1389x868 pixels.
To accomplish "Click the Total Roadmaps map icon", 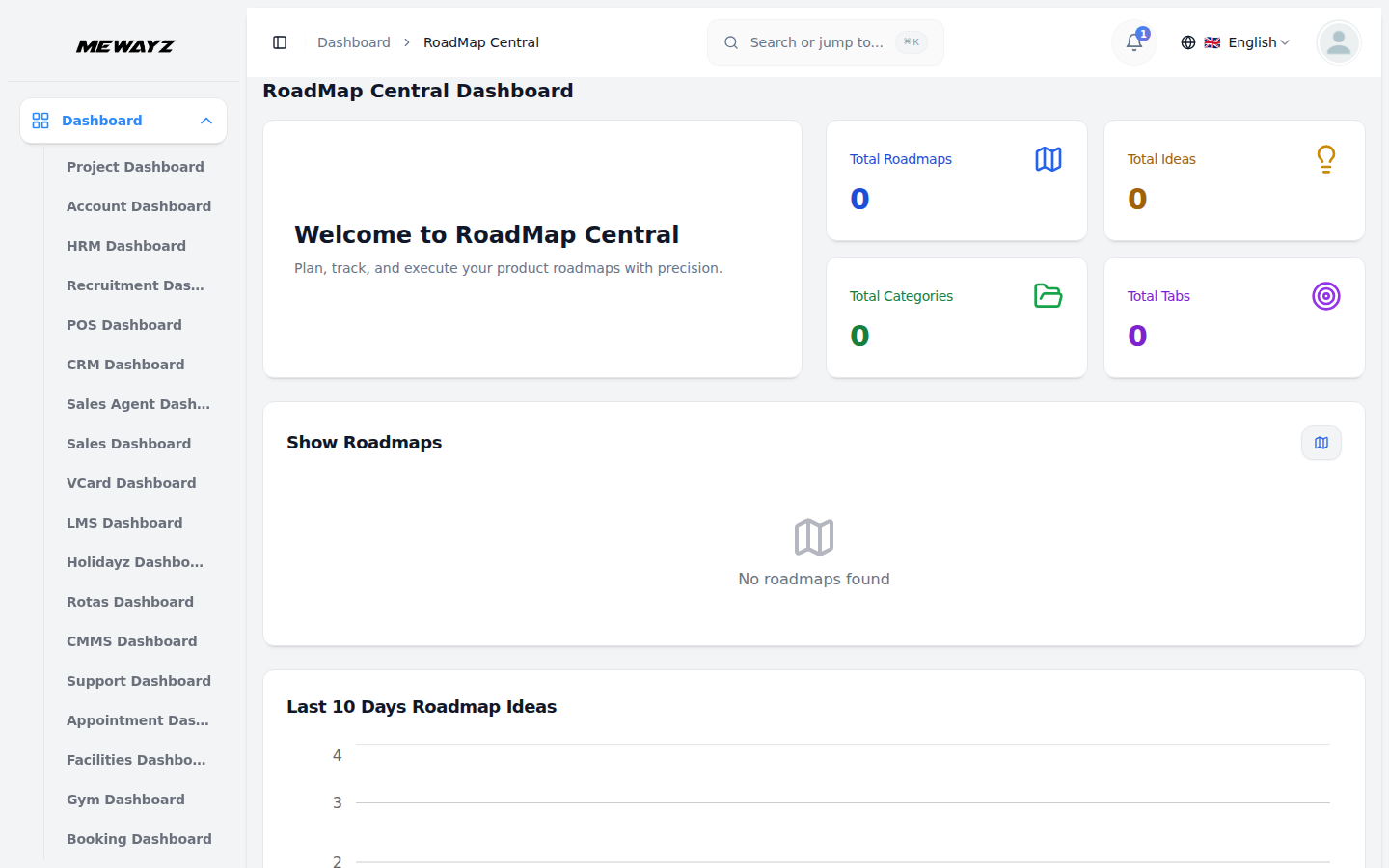I will tap(1049, 159).
